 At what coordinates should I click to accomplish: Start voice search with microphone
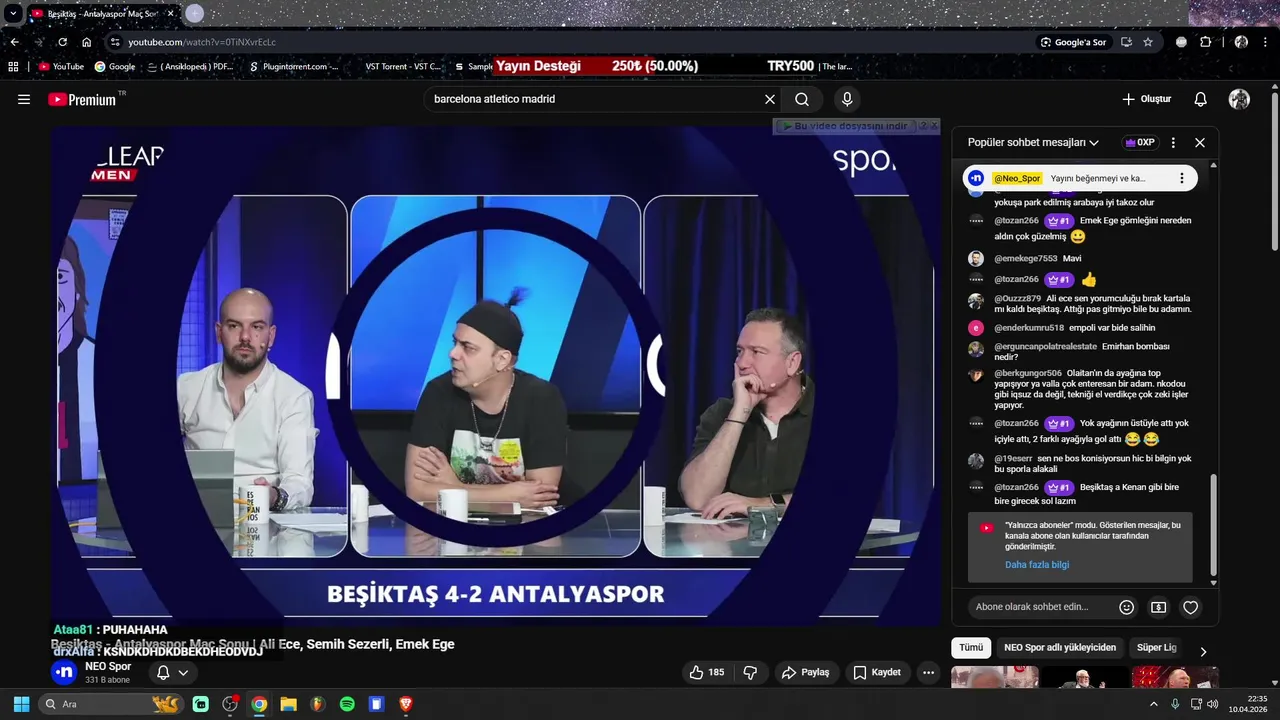(847, 99)
